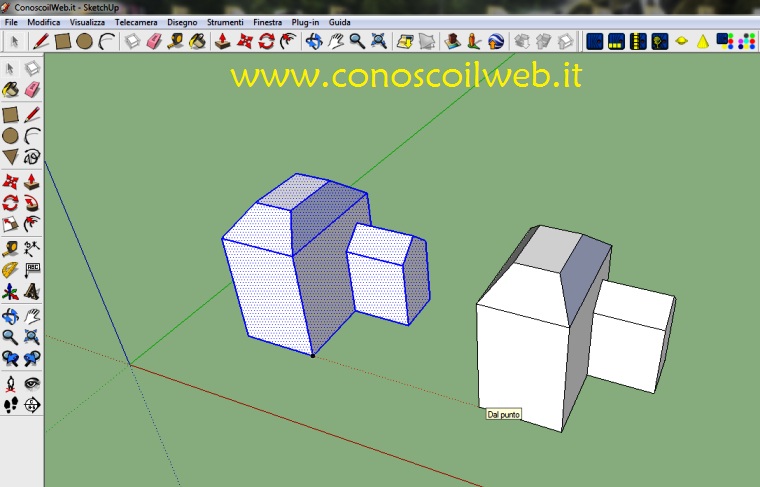Select the Section Plane tool
Screen dimensions: 760x487
(x=32, y=405)
